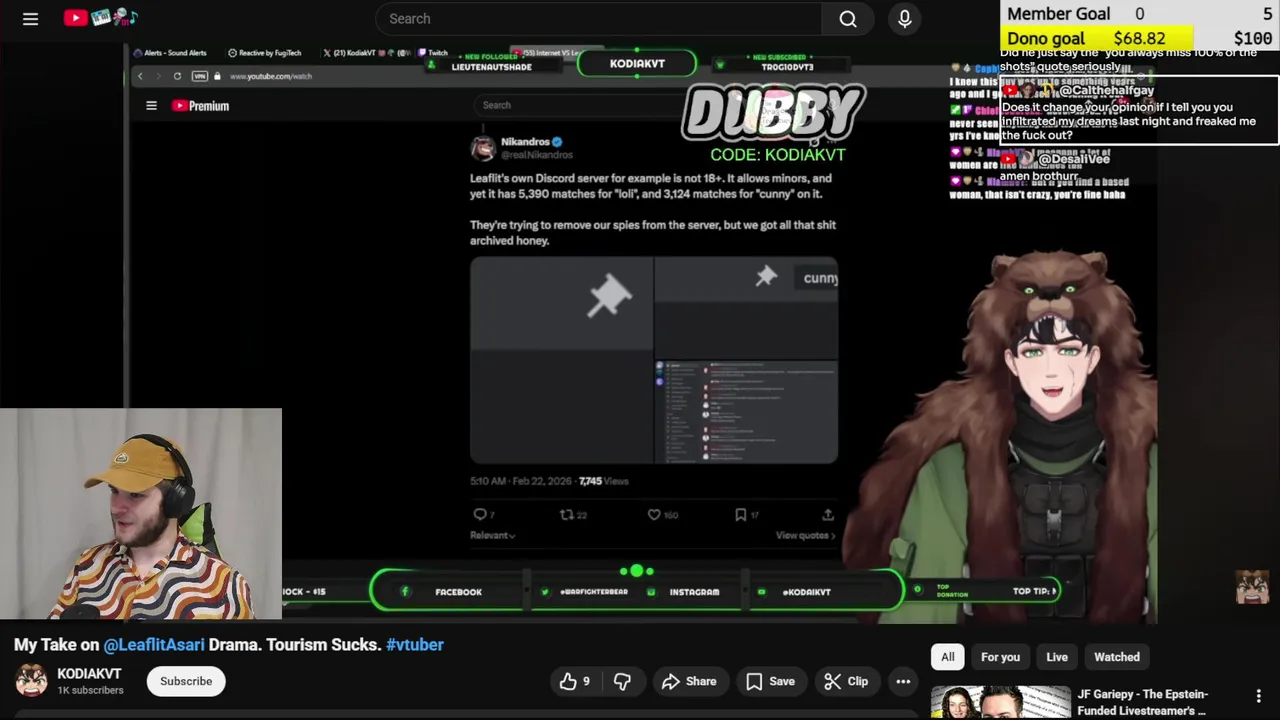The image size is (1280, 720).
Task: Expand the Relevant replies sort dropdown
Action: coord(493,535)
